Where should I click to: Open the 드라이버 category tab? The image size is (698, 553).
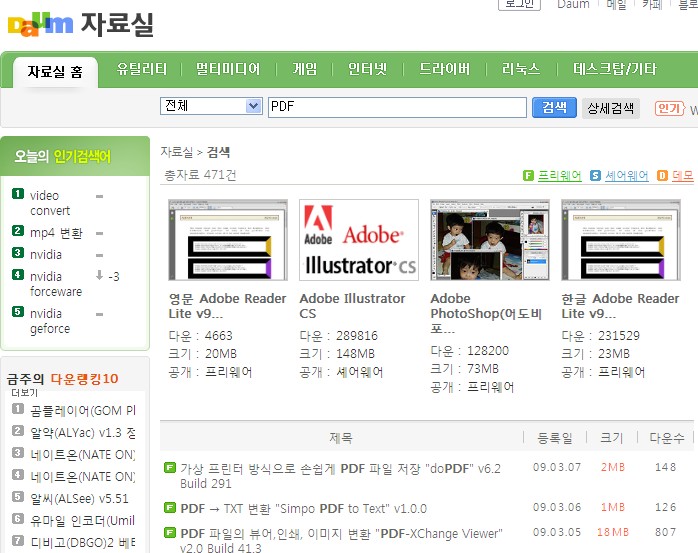pyautogui.click(x=444, y=69)
